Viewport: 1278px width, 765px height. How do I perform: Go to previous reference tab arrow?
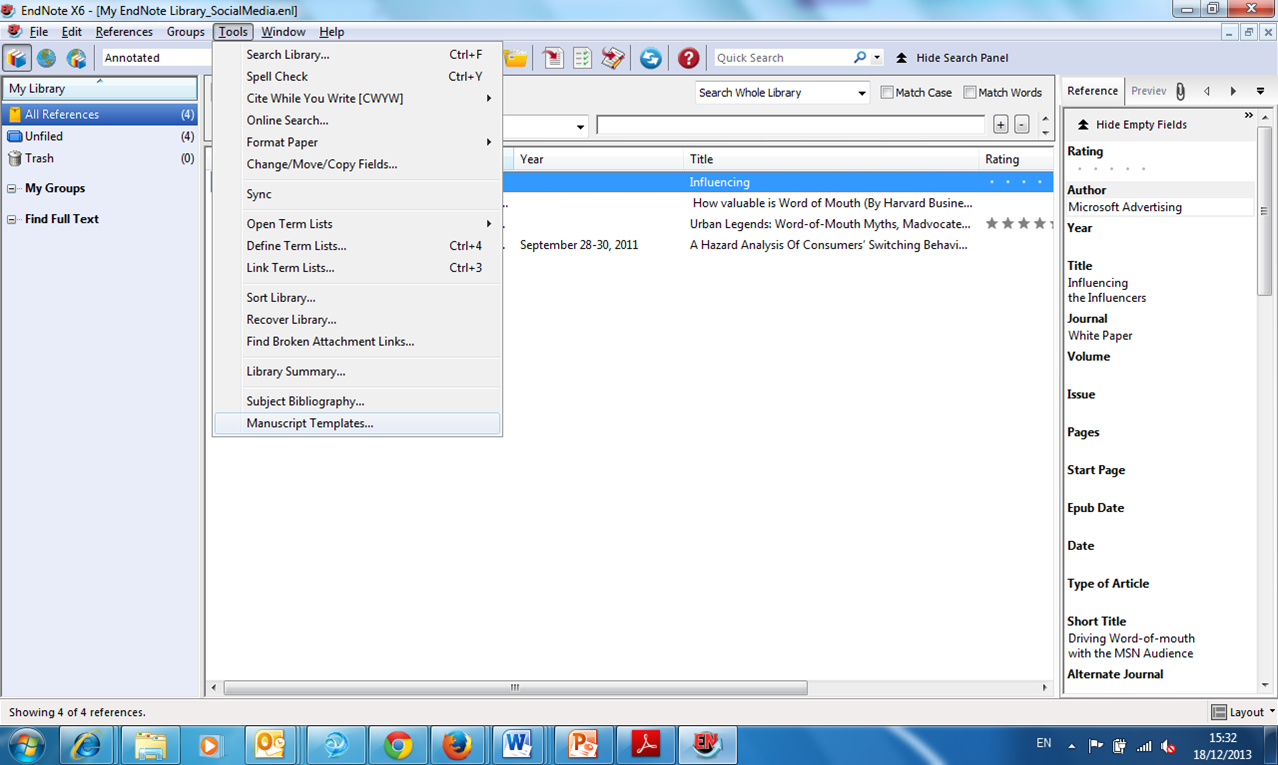point(1207,91)
